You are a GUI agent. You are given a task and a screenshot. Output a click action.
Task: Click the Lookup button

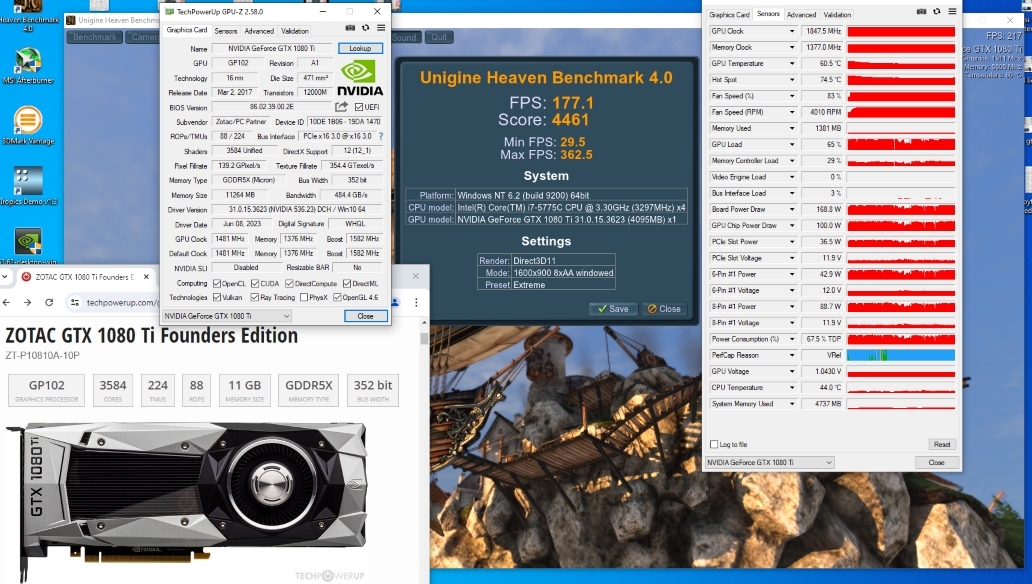tap(360, 48)
